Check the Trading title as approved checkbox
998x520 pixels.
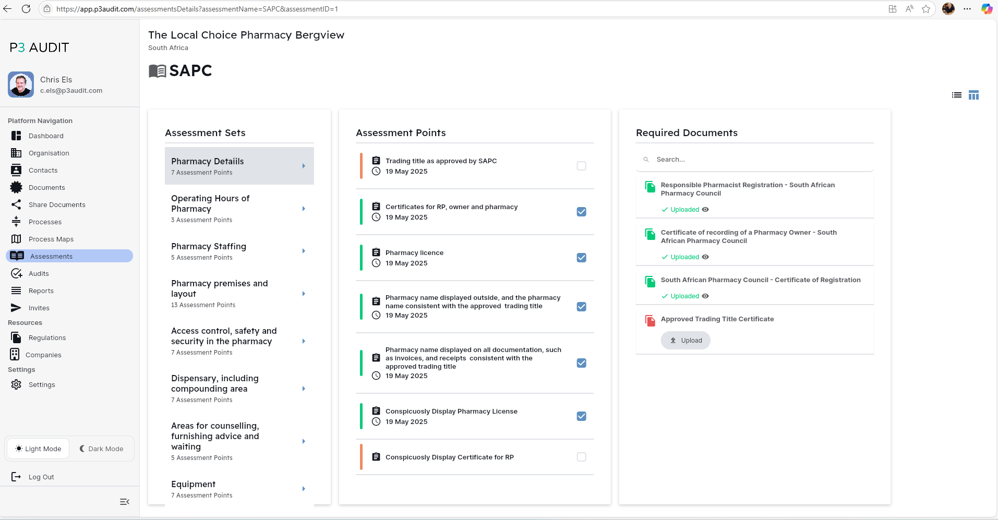581,166
